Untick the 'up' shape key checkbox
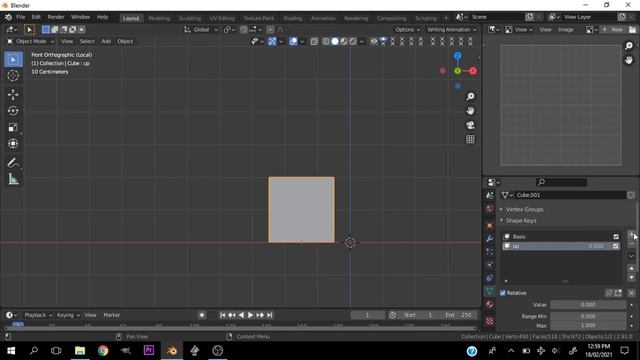 point(616,246)
